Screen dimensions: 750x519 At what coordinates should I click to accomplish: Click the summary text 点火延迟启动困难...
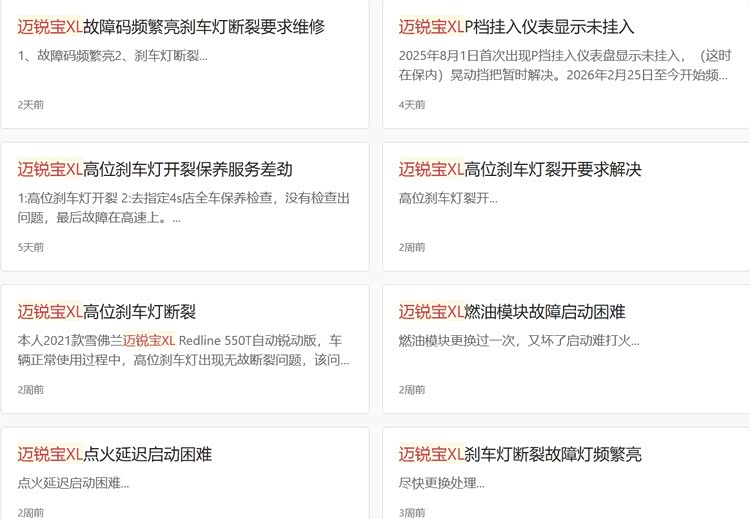pyautogui.click(x=73, y=483)
